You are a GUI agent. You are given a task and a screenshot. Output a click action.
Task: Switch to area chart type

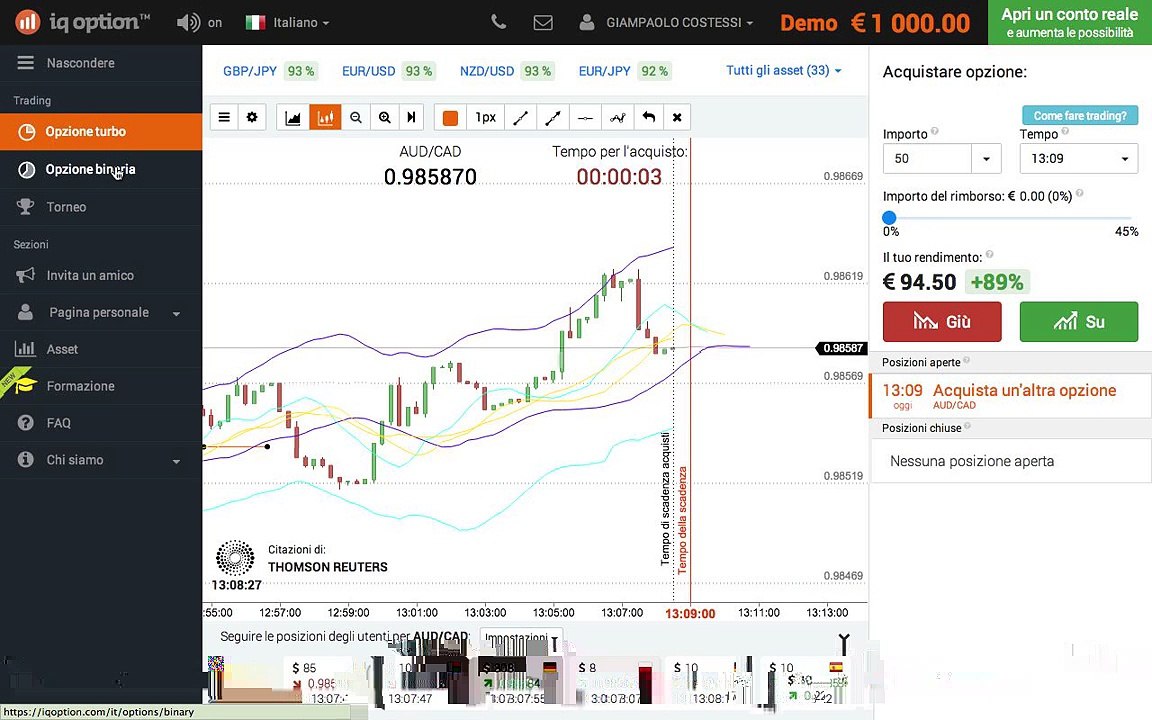(x=293, y=118)
